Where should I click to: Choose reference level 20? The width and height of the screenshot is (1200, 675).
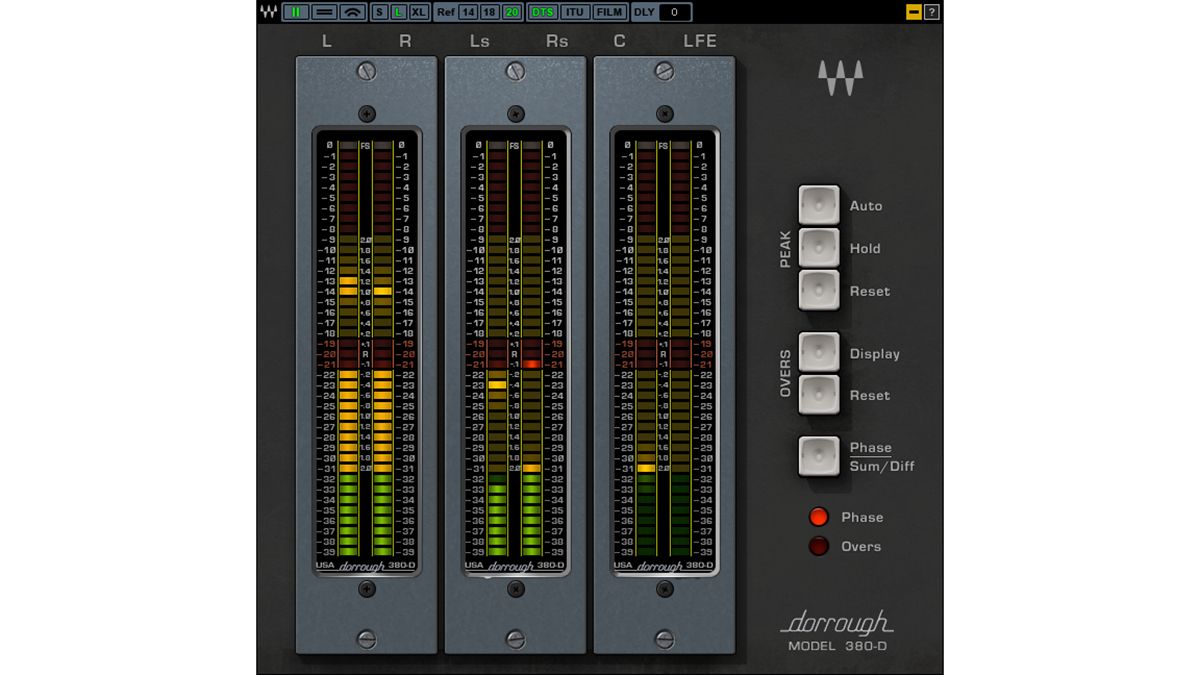(511, 12)
